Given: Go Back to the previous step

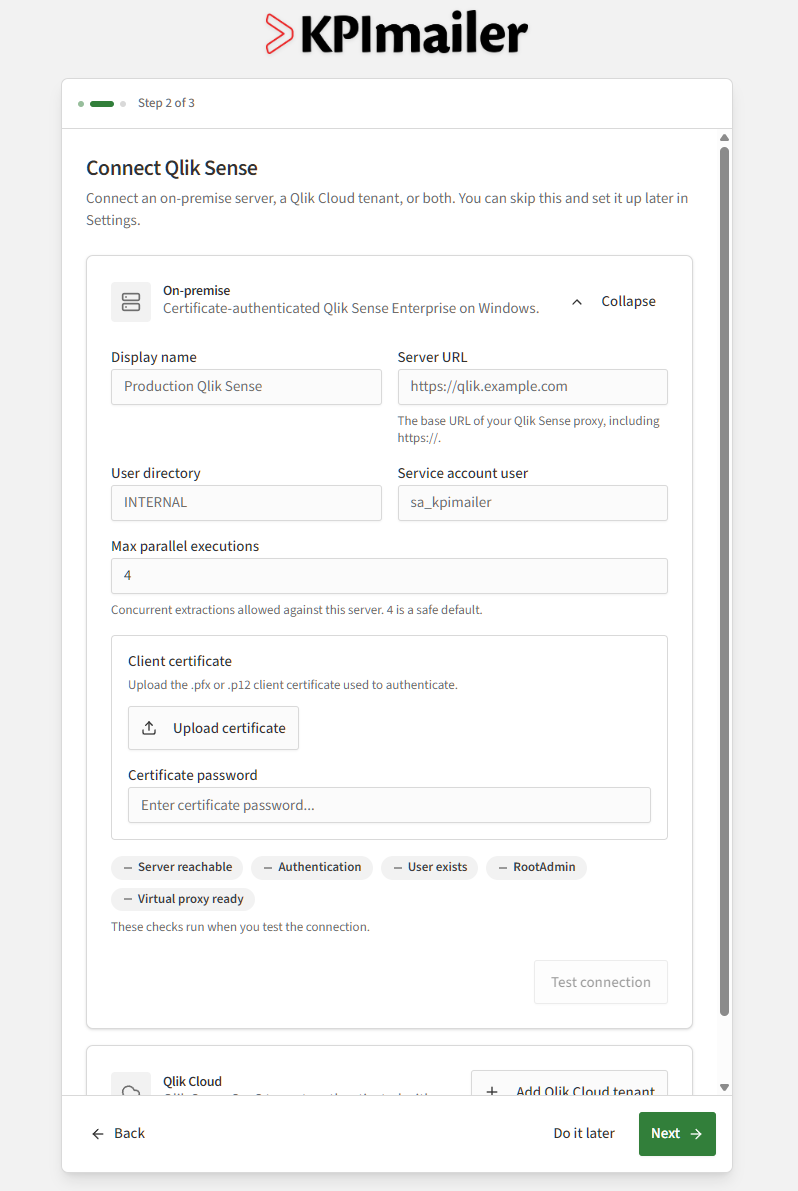Looking at the screenshot, I should click(118, 1133).
